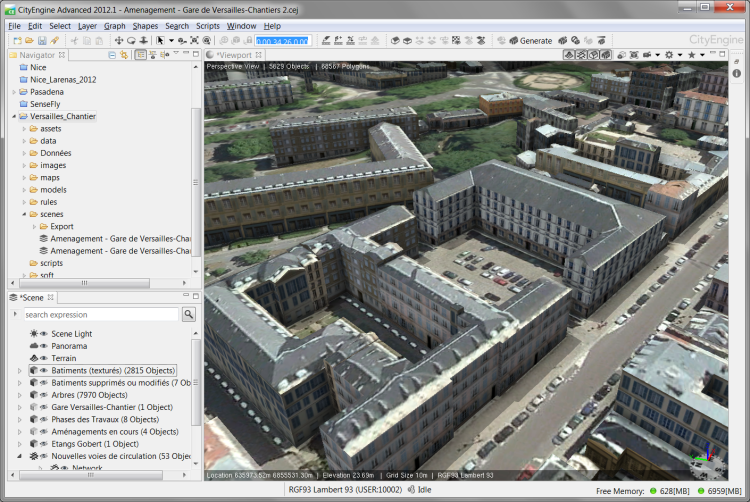Open the Graph menu

pyautogui.click(x=115, y=26)
